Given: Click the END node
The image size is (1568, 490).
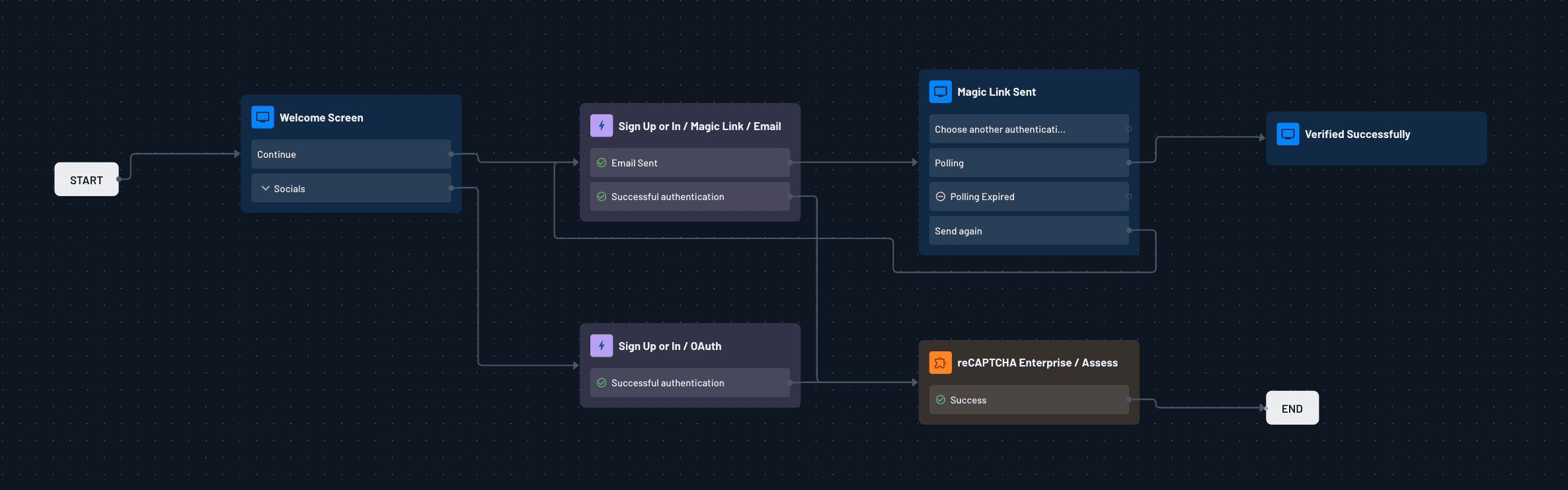Looking at the screenshot, I should point(1292,408).
